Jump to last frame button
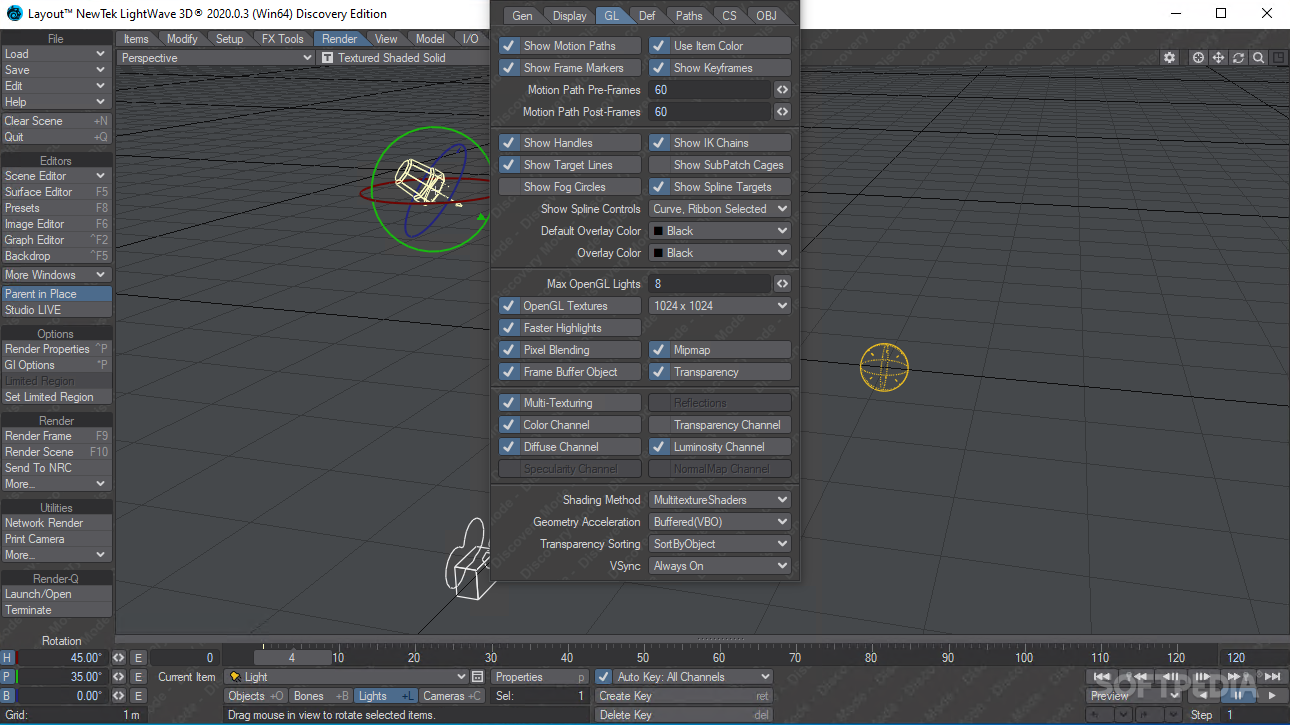The image size is (1290, 725). pyautogui.click(x=1272, y=677)
